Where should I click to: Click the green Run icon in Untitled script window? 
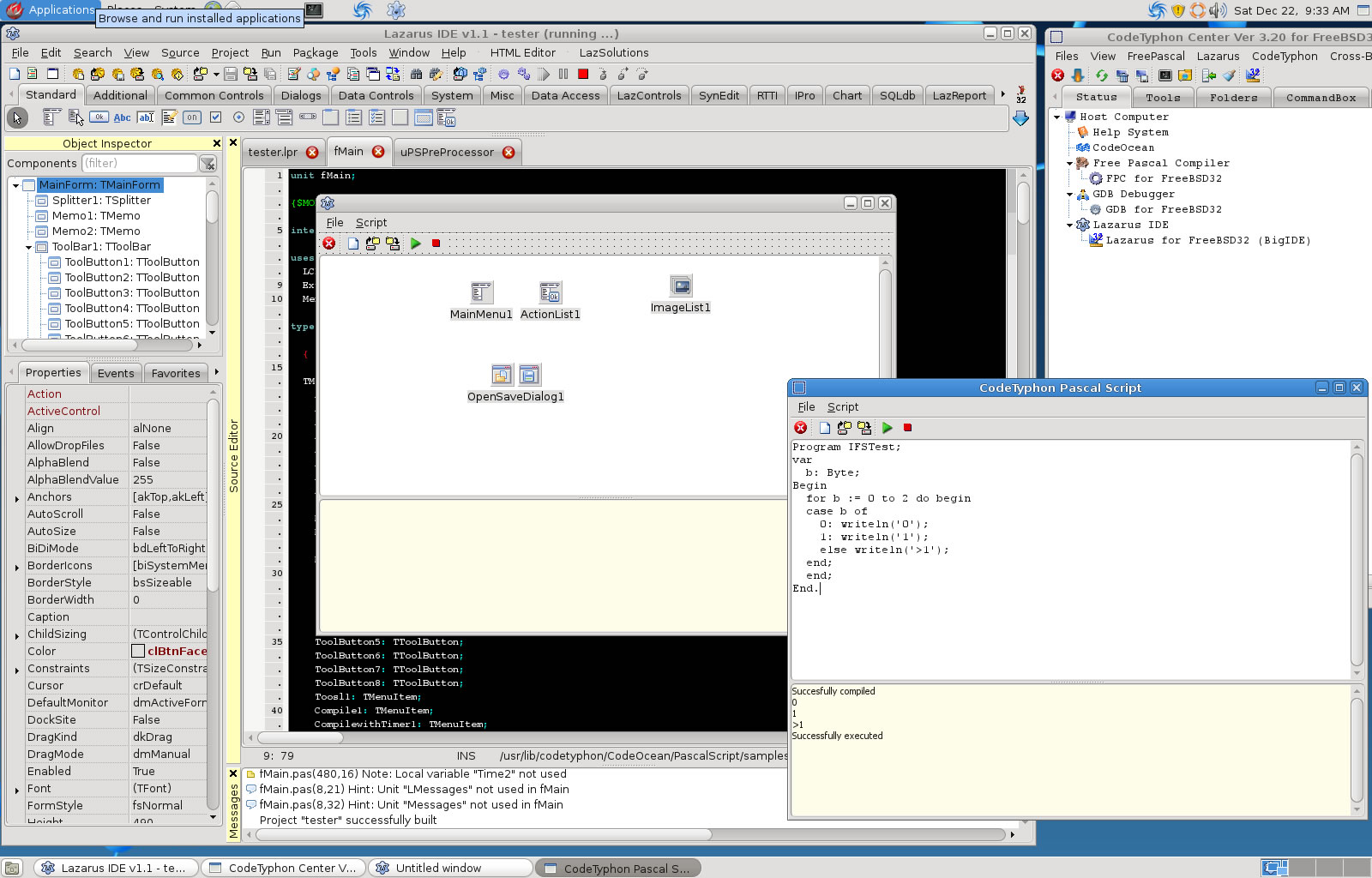(416, 244)
